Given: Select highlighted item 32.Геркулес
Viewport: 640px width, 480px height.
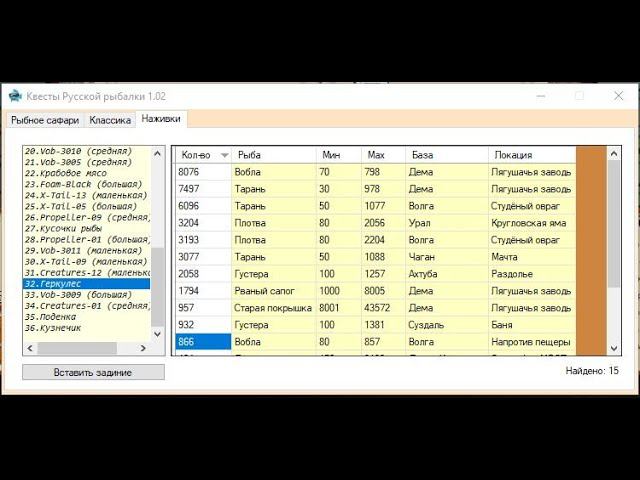Looking at the screenshot, I should (87, 283).
